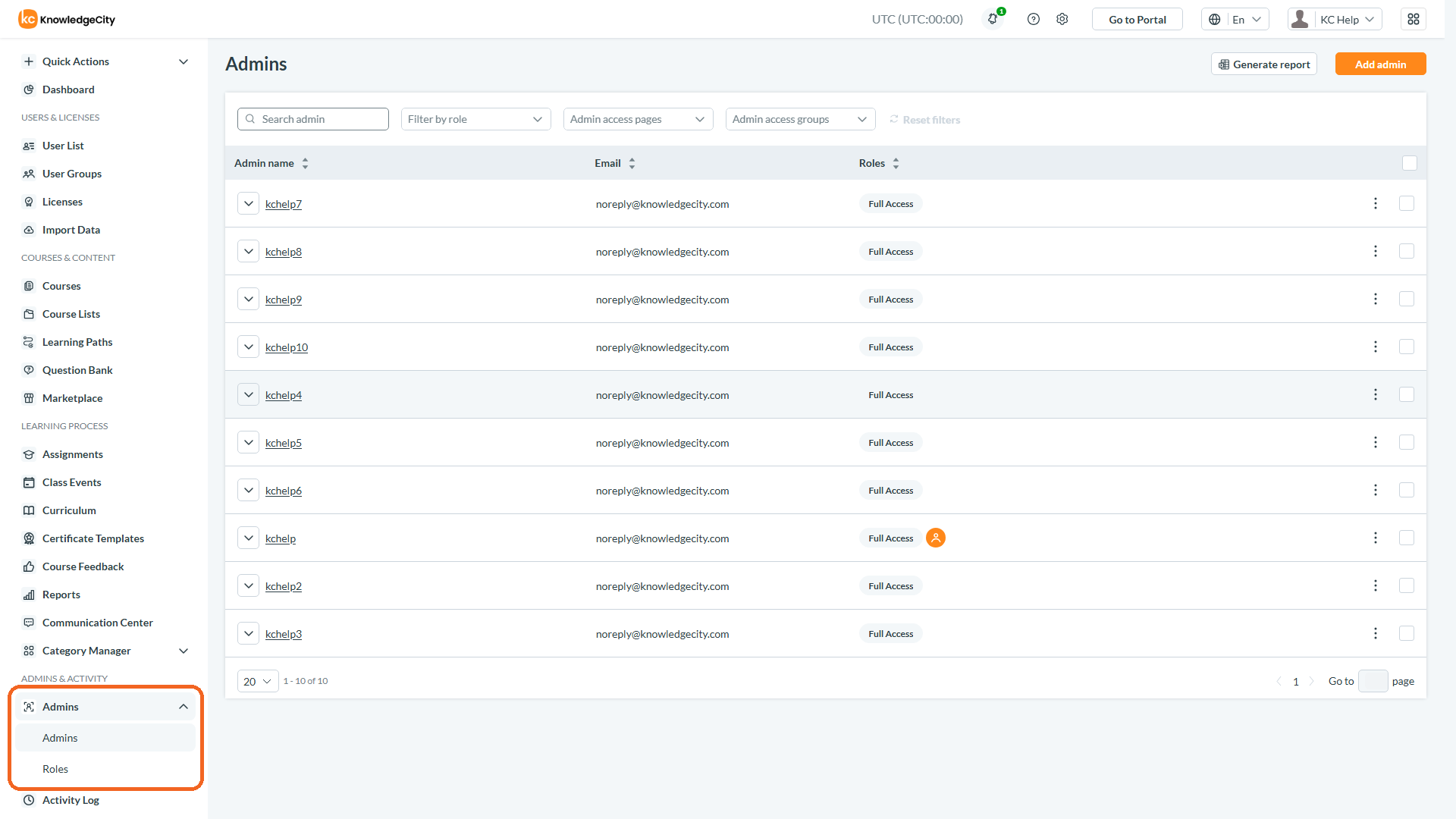Open the kchelp10 admin link
This screenshot has width=1456, height=819.
(x=287, y=347)
